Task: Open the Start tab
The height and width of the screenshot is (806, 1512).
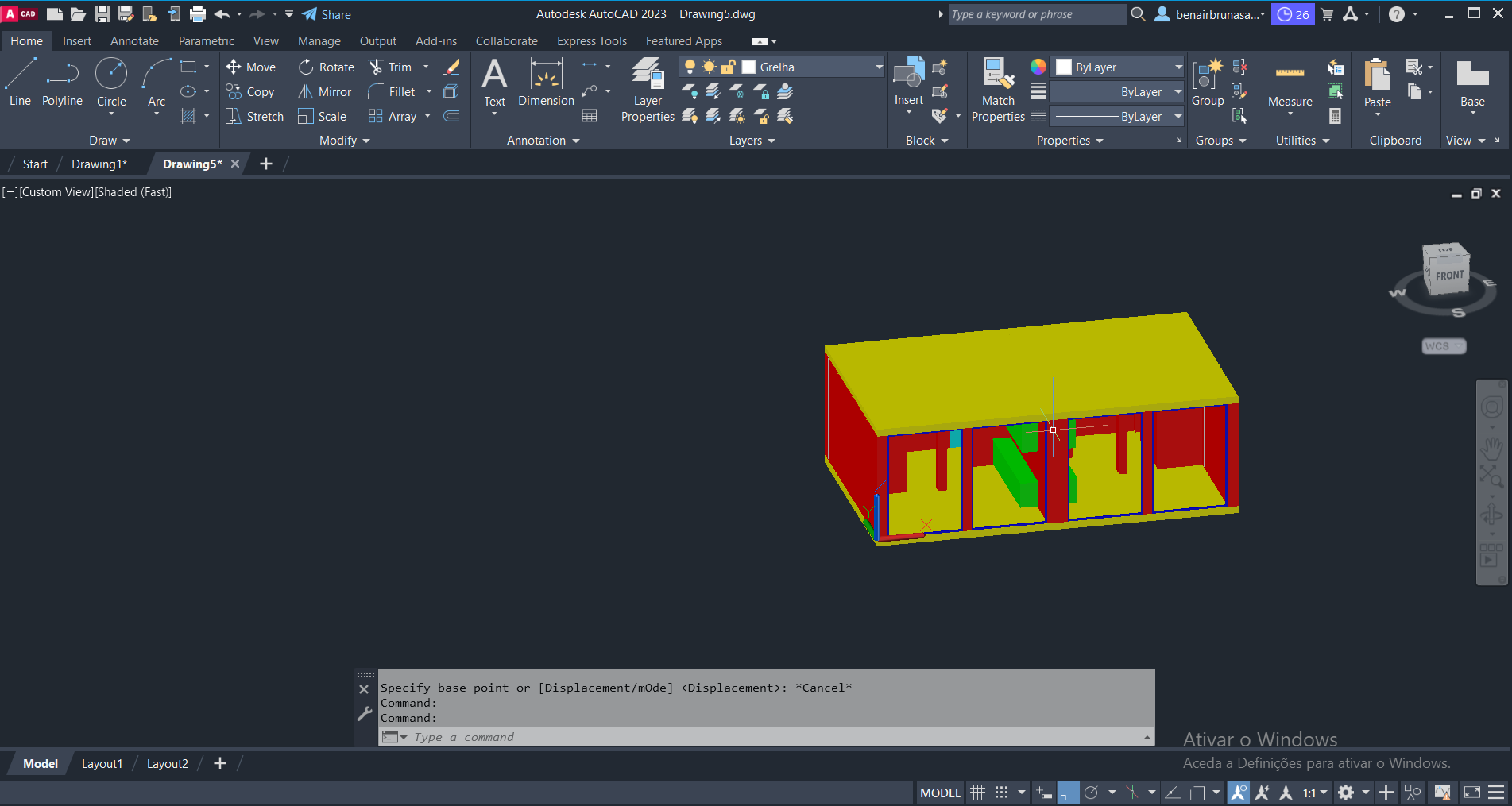Action: coord(35,164)
